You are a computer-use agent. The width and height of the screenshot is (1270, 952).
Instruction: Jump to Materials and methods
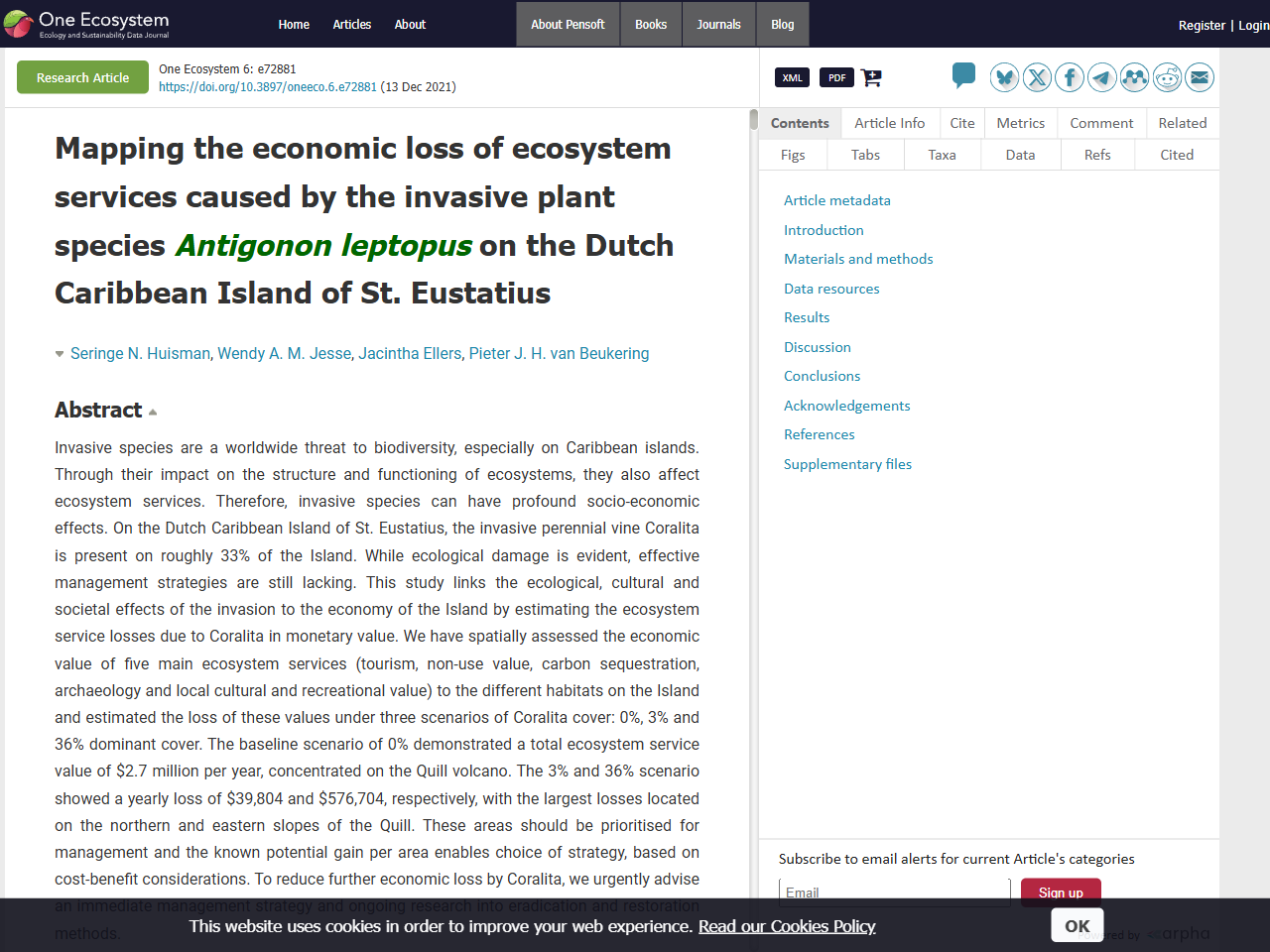[x=858, y=259]
